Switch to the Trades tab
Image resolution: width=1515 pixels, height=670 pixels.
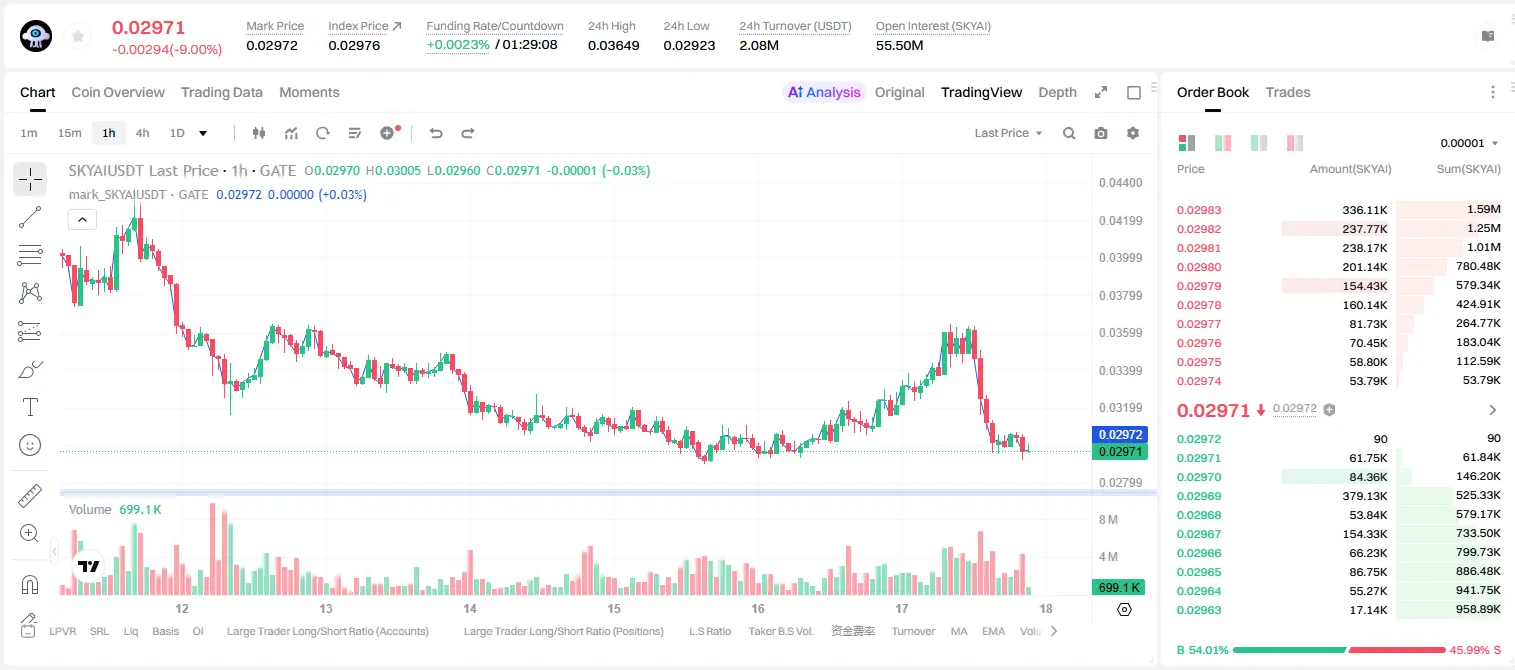[x=1288, y=92]
